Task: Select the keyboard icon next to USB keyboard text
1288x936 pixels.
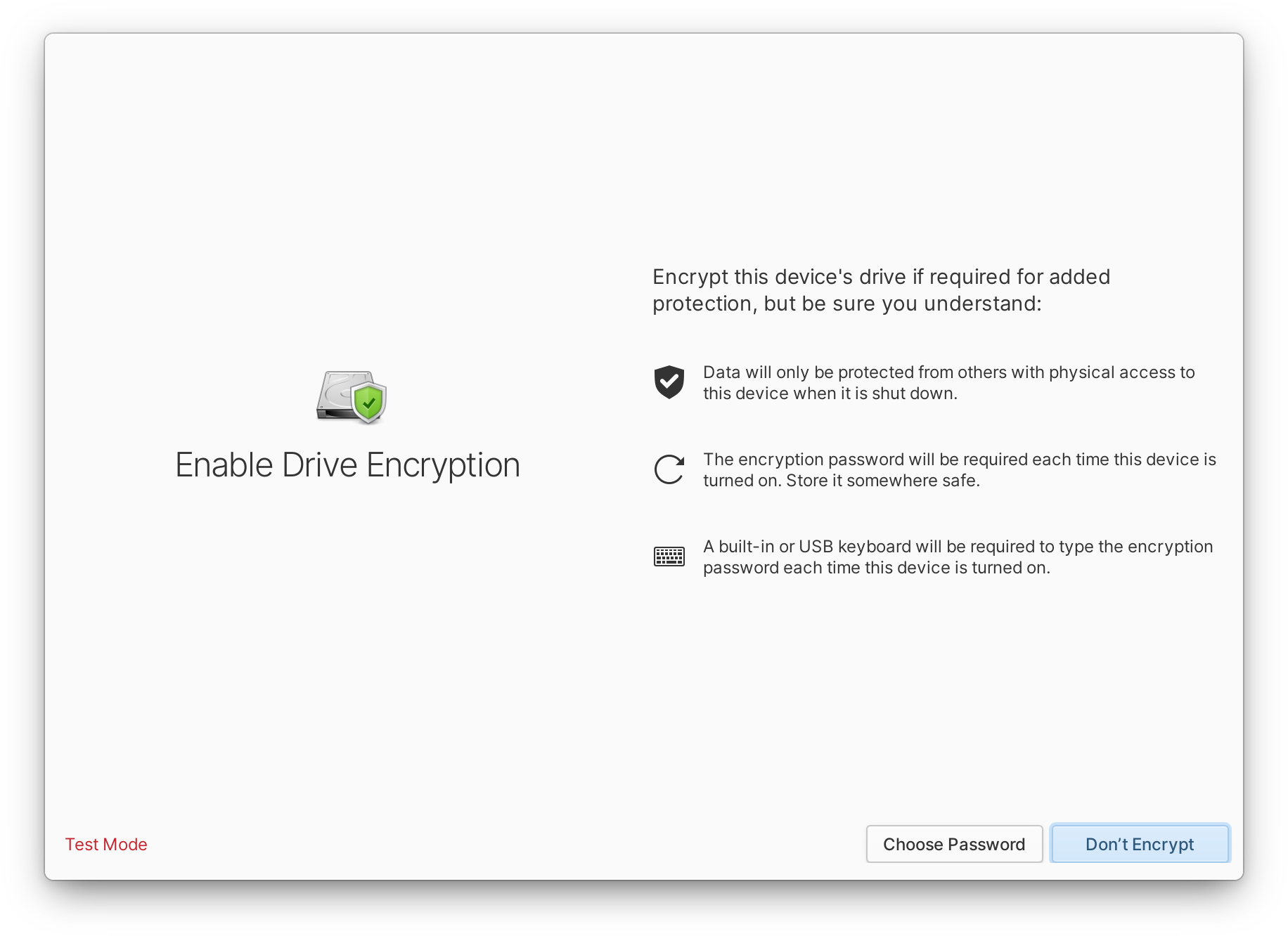Action: pyautogui.click(x=669, y=556)
